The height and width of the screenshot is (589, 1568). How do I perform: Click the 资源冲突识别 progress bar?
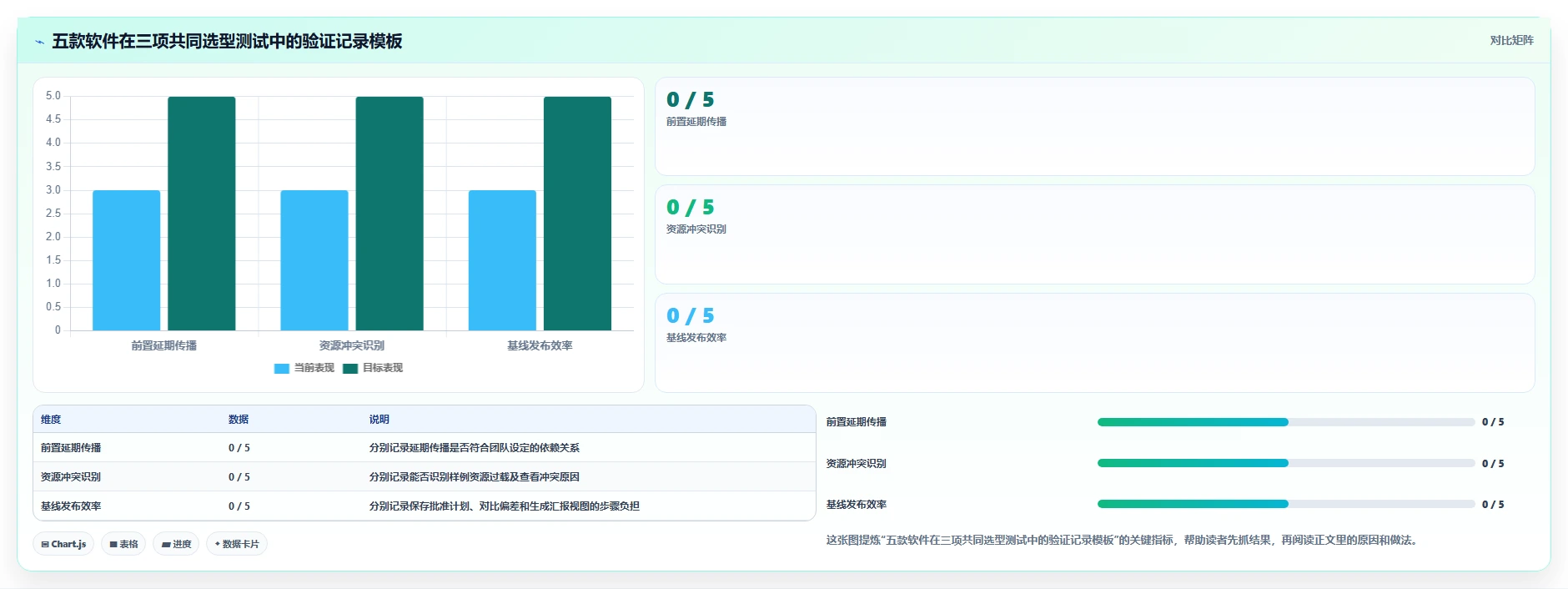pos(1286,463)
